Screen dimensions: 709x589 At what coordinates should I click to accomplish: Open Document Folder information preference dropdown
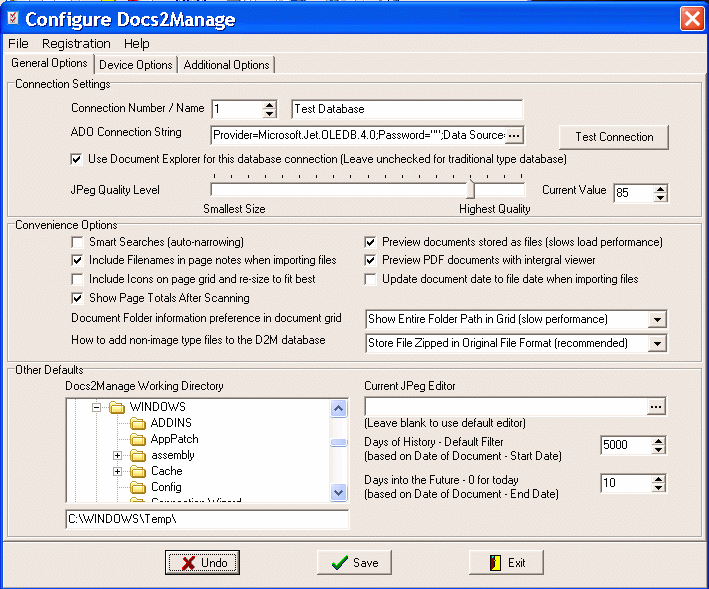[x=657, y=320]
